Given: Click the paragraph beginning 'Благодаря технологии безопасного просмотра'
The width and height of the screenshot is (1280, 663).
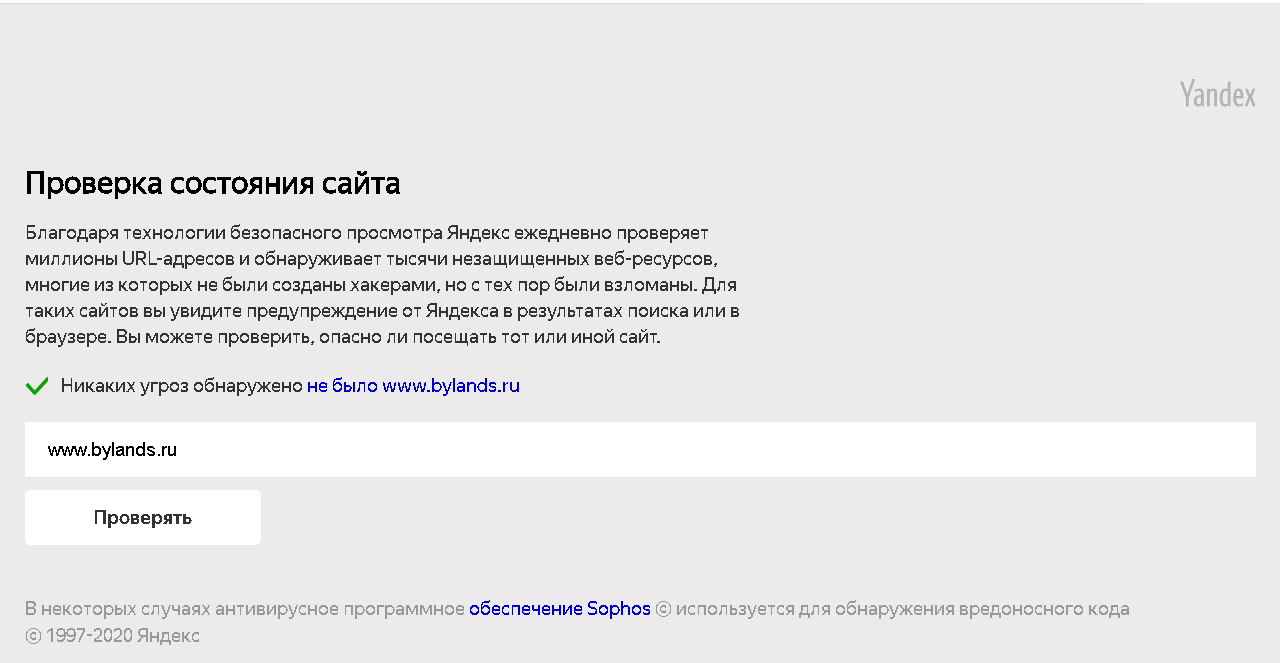Looking at the screenshot, I should pos(382,285).
